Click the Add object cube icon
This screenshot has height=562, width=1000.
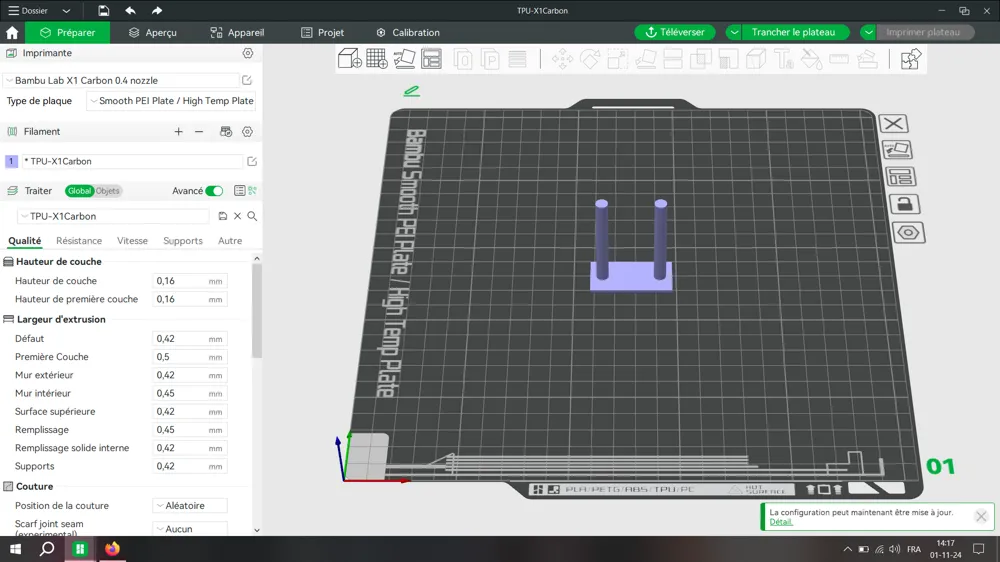[350, 59]
